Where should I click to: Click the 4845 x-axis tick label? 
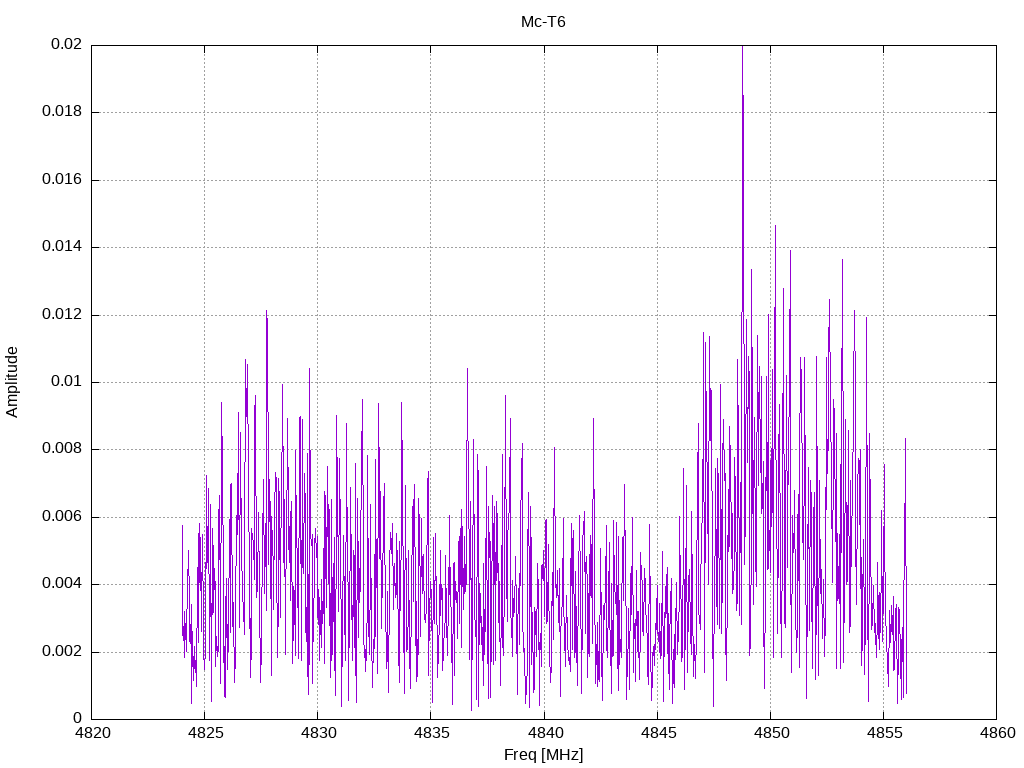(658, 733)
